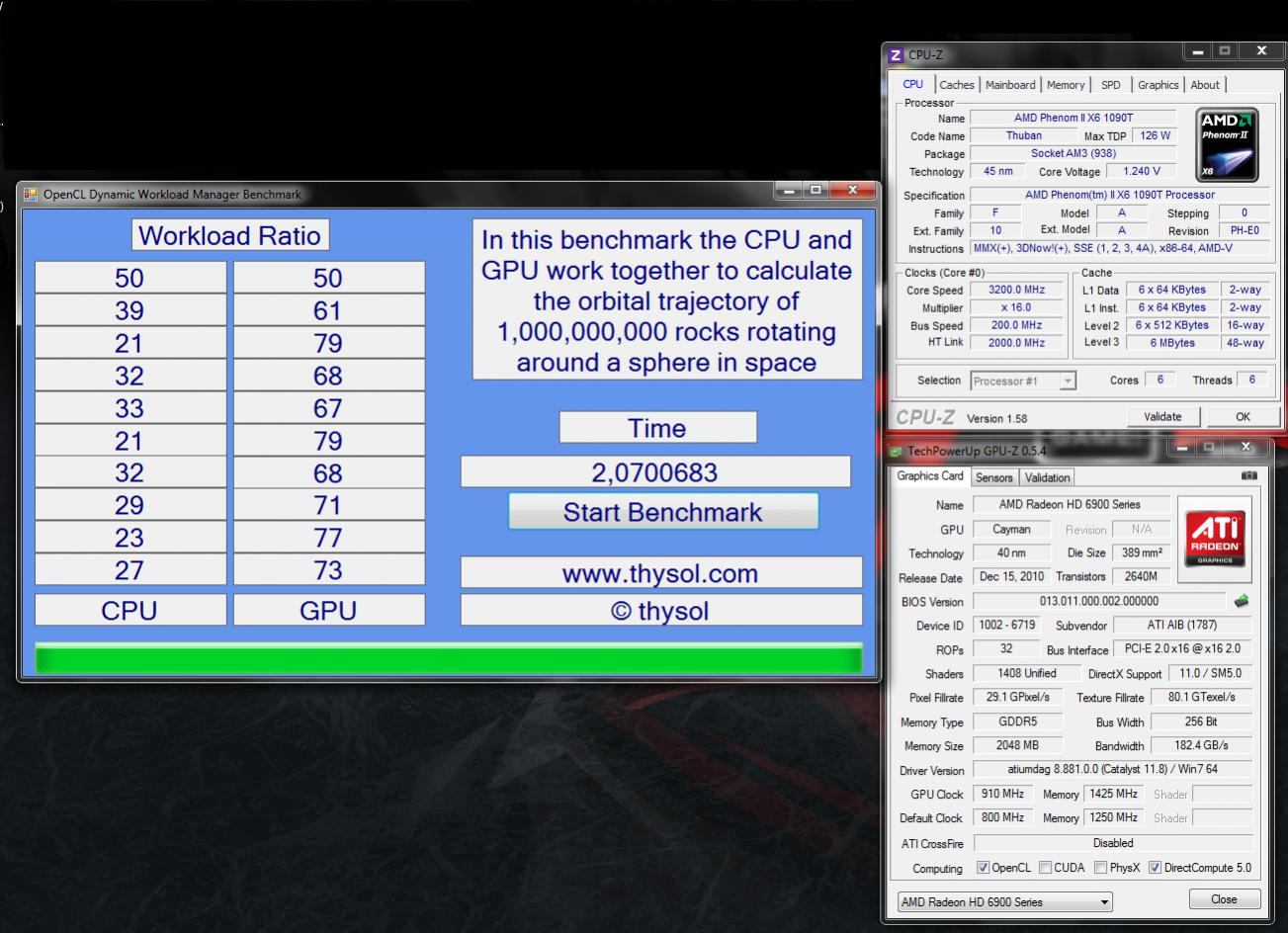Click the CPU column label

pos(129,611)
